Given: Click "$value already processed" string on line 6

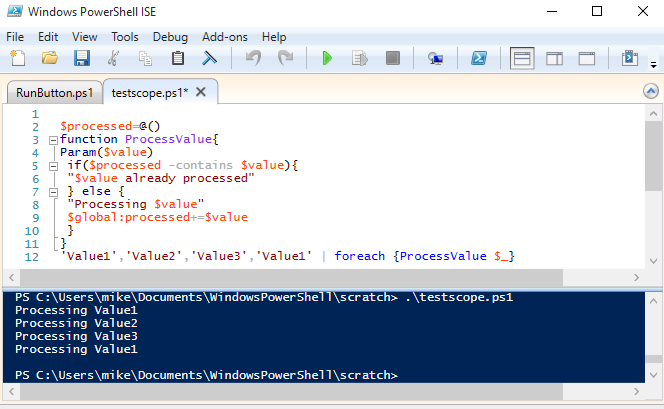Looking at the screenshot, I should [160, 178].
